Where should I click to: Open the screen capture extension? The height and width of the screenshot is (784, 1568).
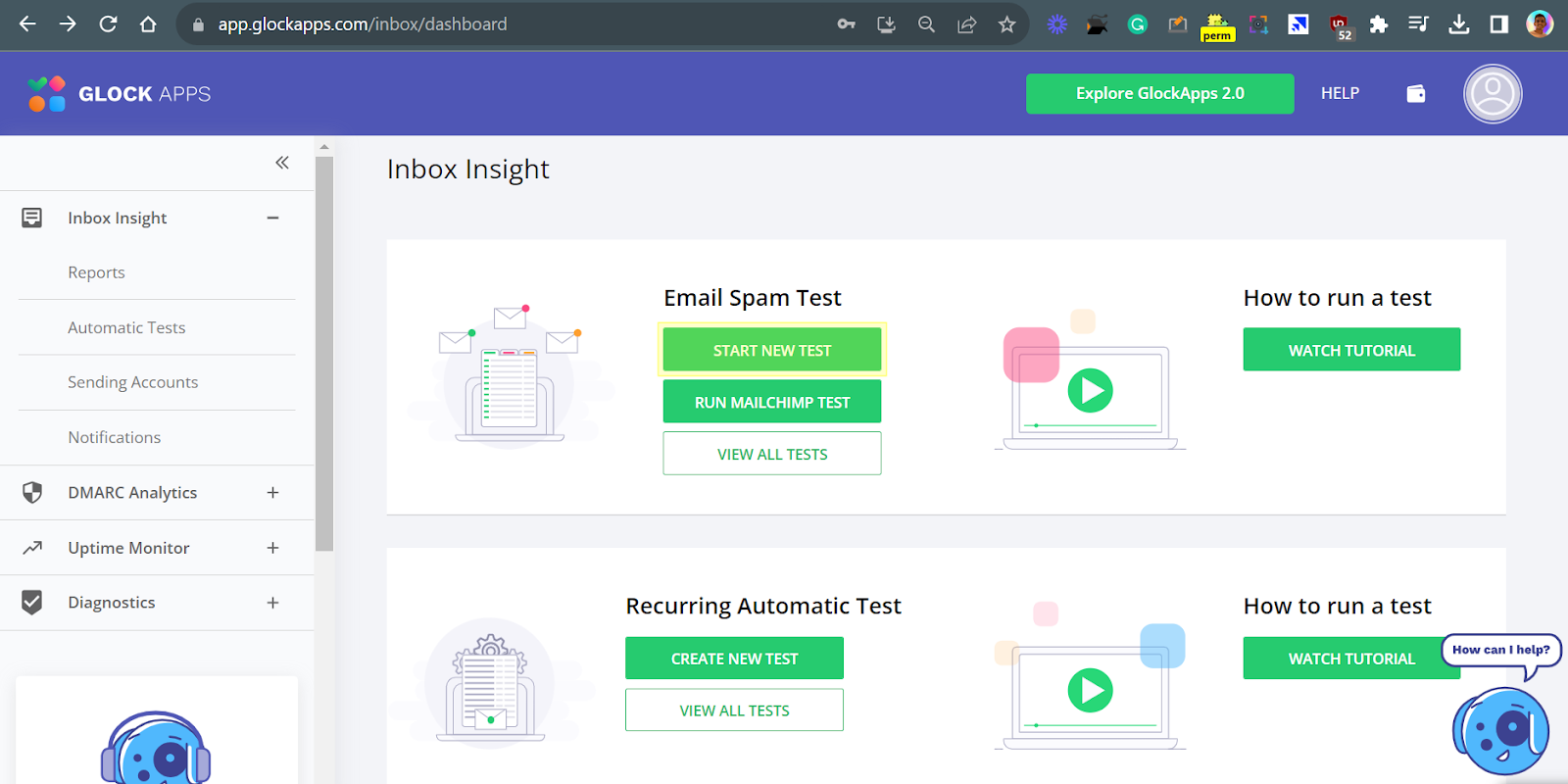click(x=1258, y=24)
